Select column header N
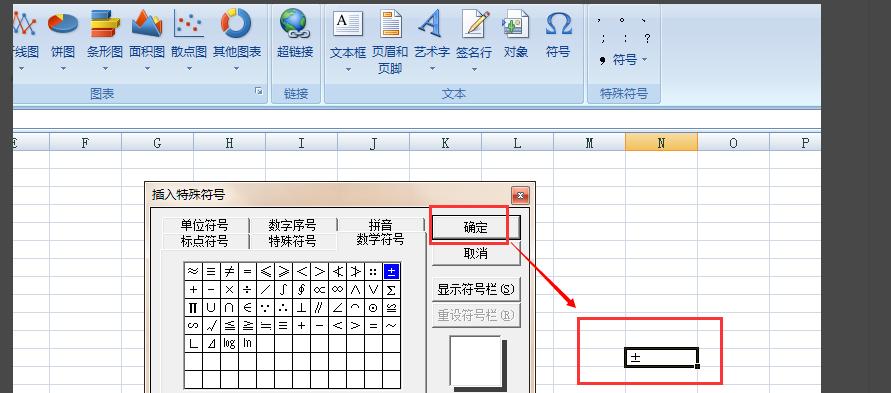 coord(661,143)
